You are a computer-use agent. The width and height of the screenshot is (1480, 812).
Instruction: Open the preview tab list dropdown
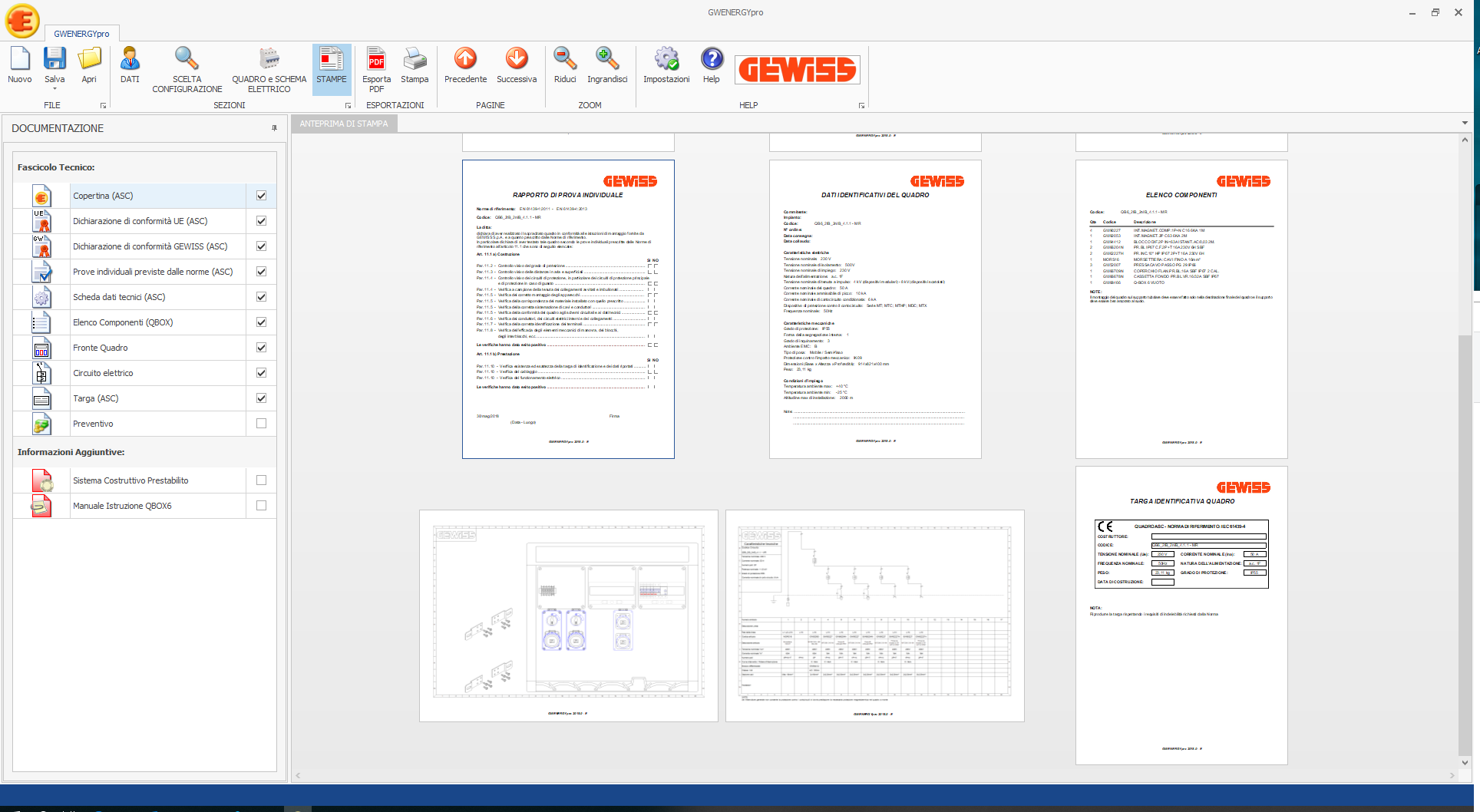(1465, 123)
